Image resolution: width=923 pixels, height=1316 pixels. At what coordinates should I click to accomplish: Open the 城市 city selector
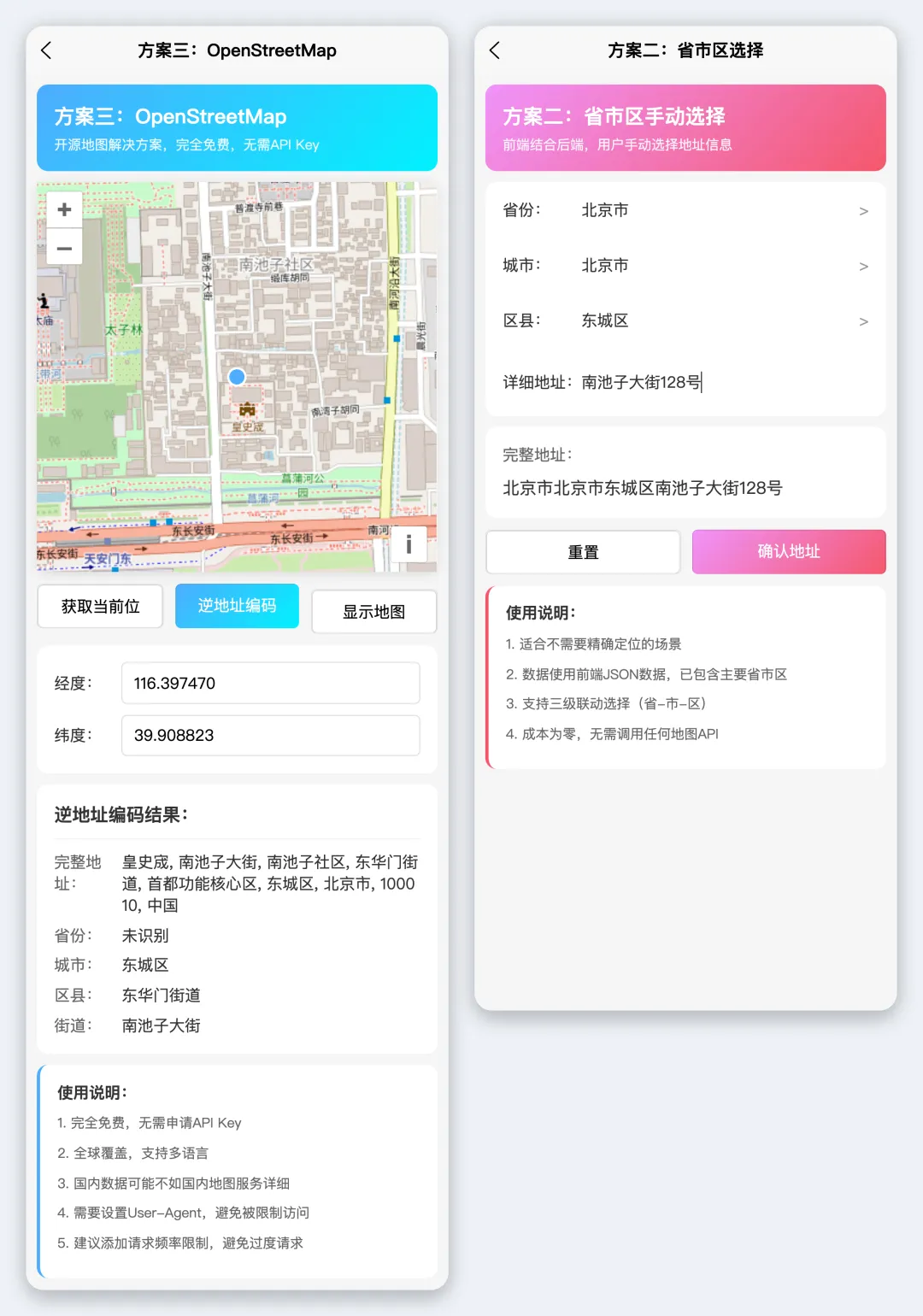point(685,266)
